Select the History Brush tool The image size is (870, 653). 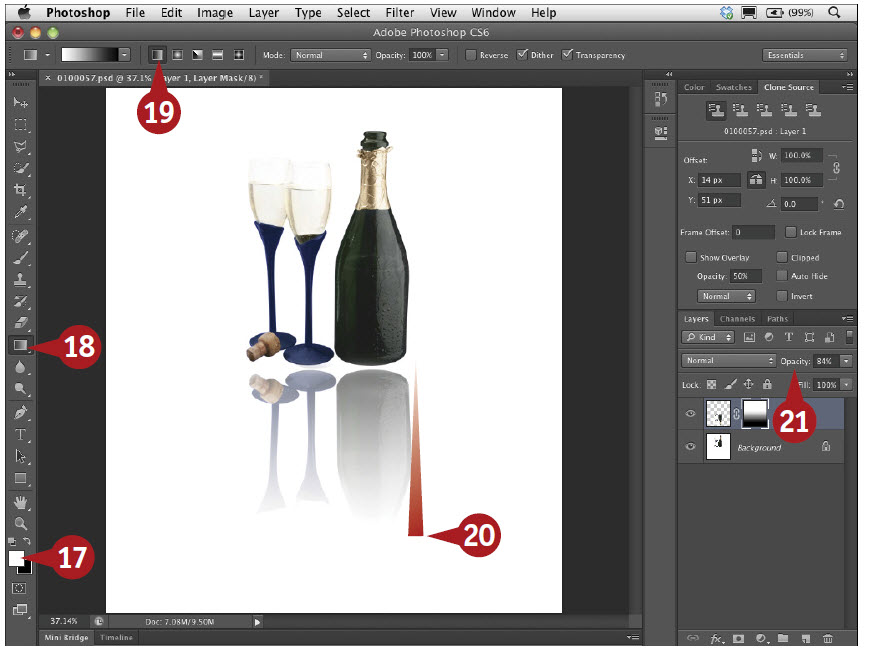(x=21, y=301)
